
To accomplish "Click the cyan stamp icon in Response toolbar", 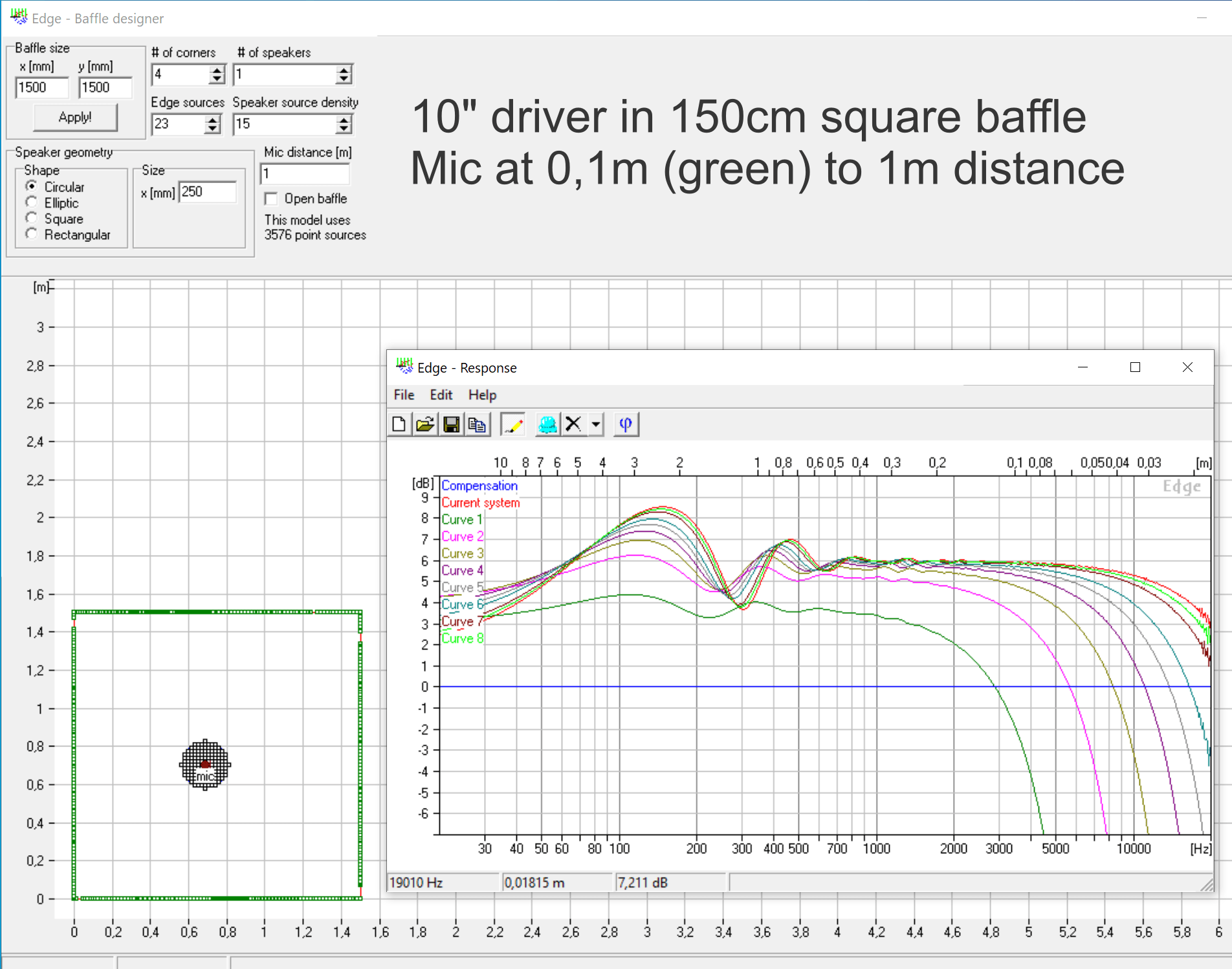I will pyautogui.click(x=547, y=424).
